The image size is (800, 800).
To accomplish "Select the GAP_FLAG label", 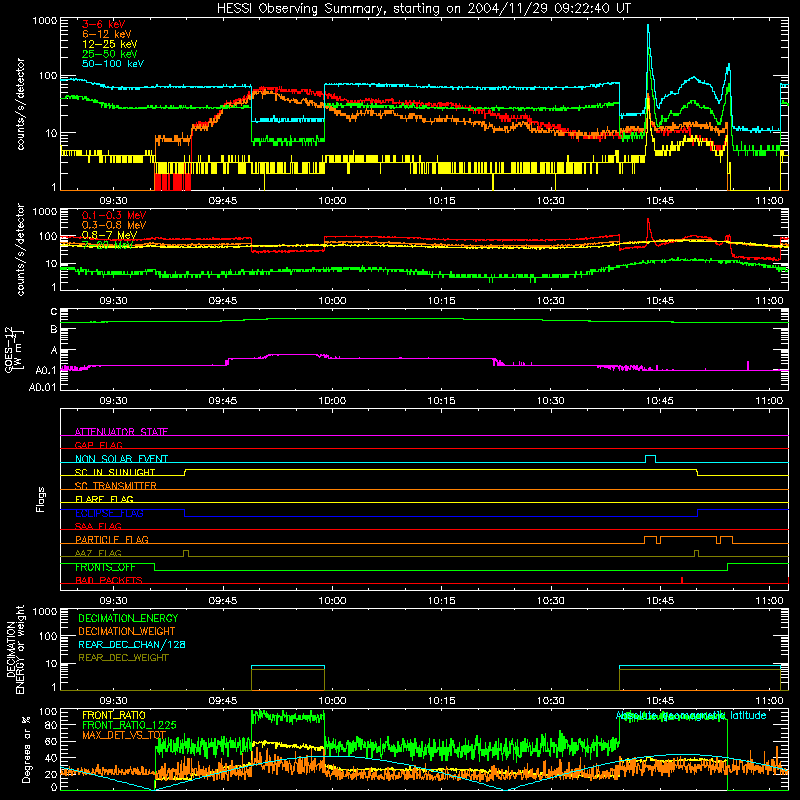I will tap(98, 445).
